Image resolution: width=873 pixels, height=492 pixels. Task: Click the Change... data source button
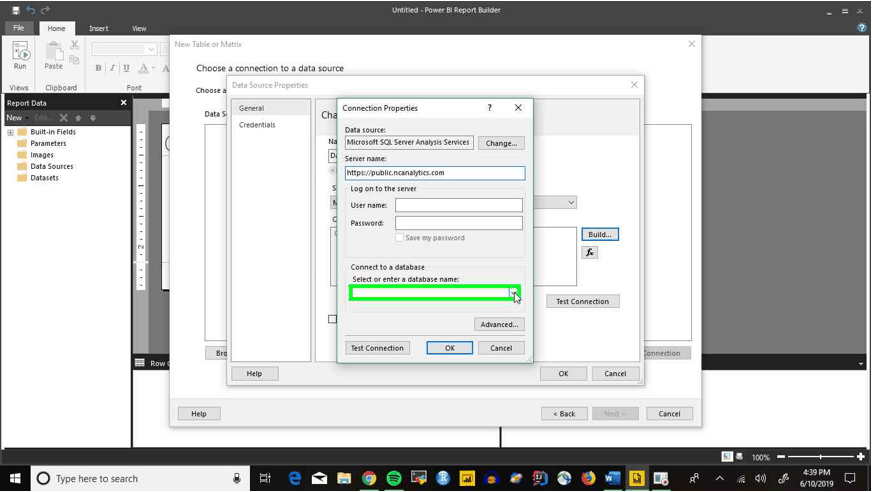coord(501,143)
